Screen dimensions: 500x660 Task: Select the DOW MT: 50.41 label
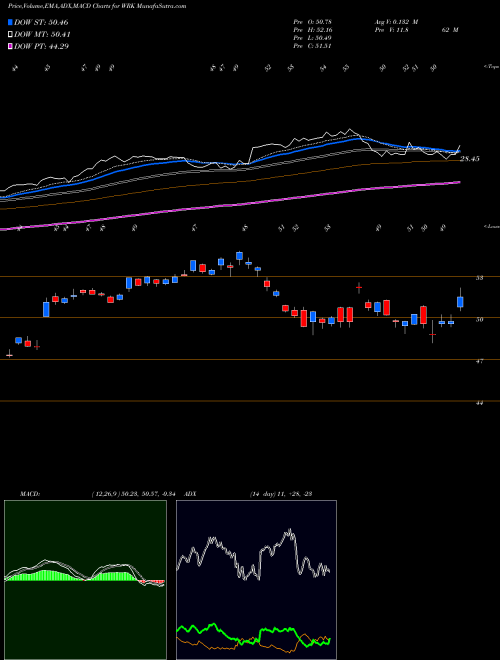coord(42,35)
